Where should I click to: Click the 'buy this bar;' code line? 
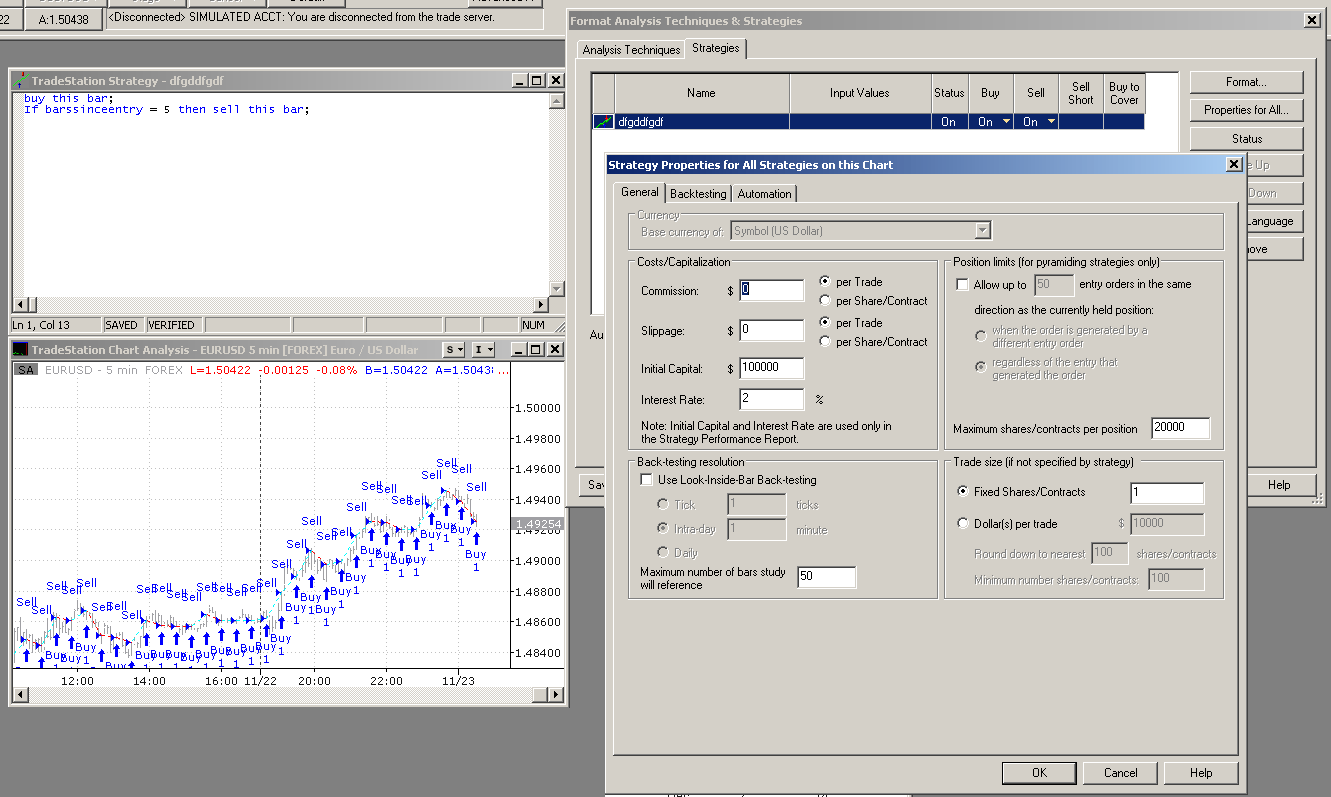pos(69,98)
